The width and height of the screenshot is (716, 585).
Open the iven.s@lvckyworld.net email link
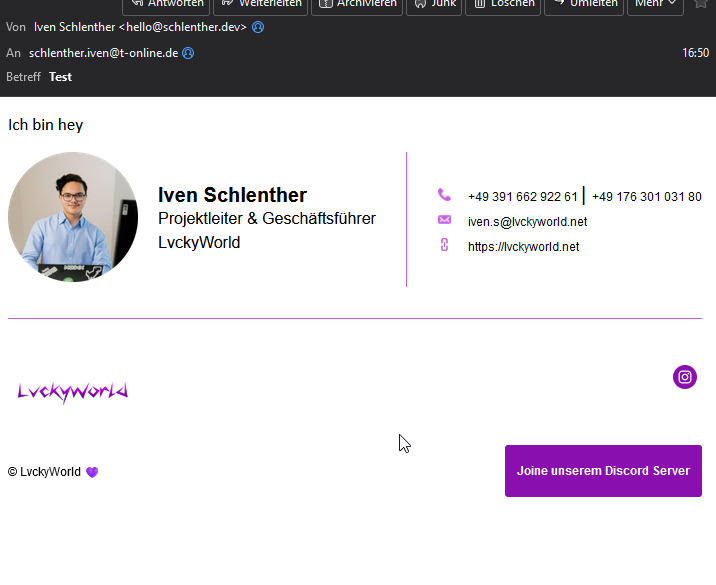click(x=527, y=222)
